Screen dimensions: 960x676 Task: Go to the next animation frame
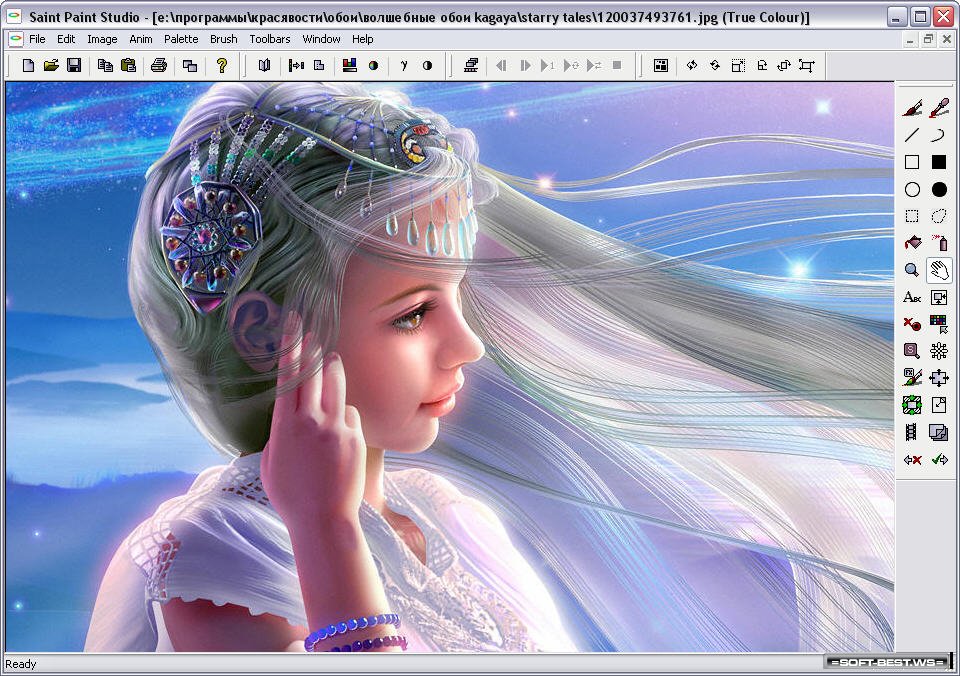(525, 66)
